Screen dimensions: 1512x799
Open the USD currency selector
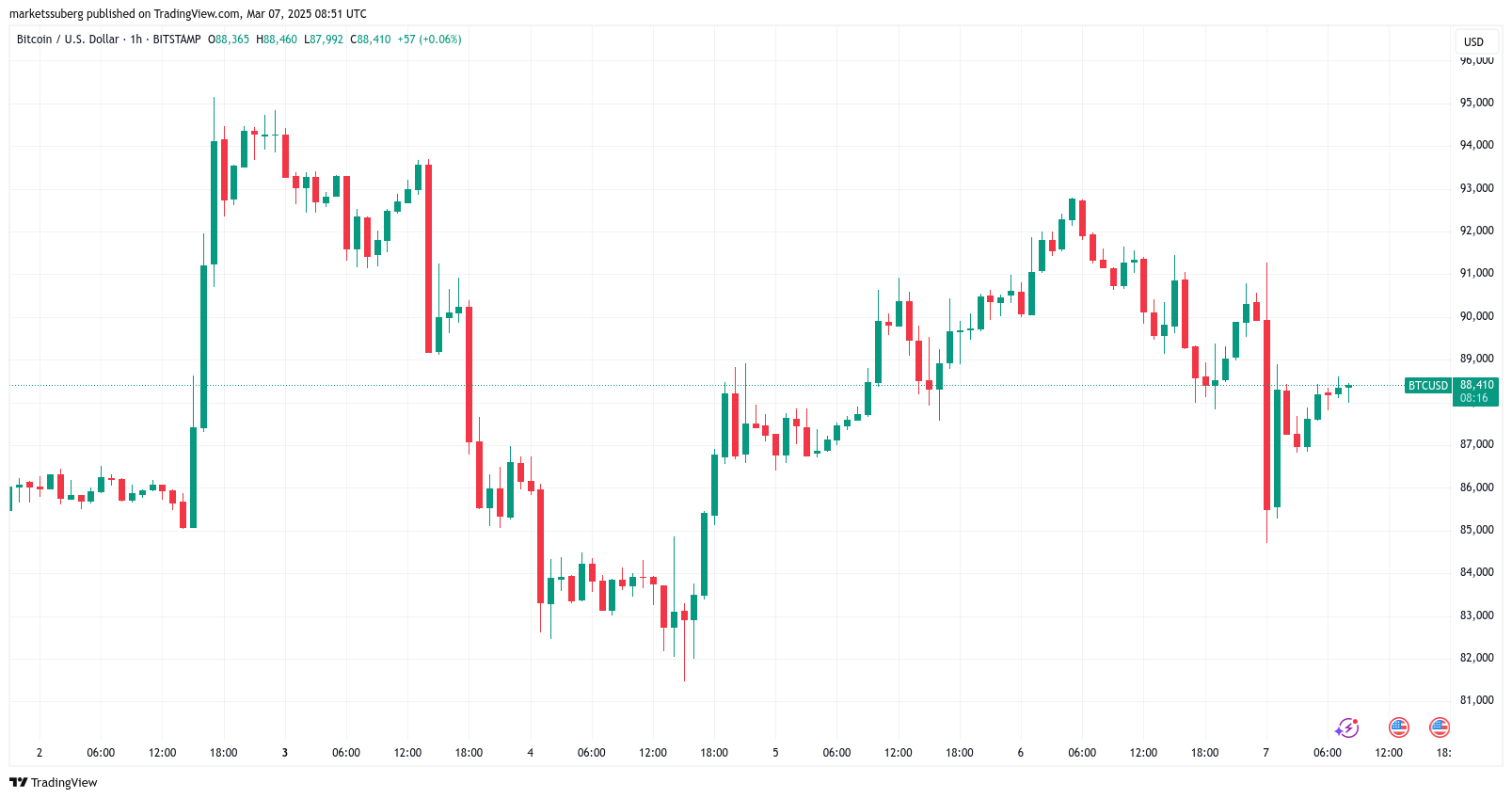pos(1473,41)
